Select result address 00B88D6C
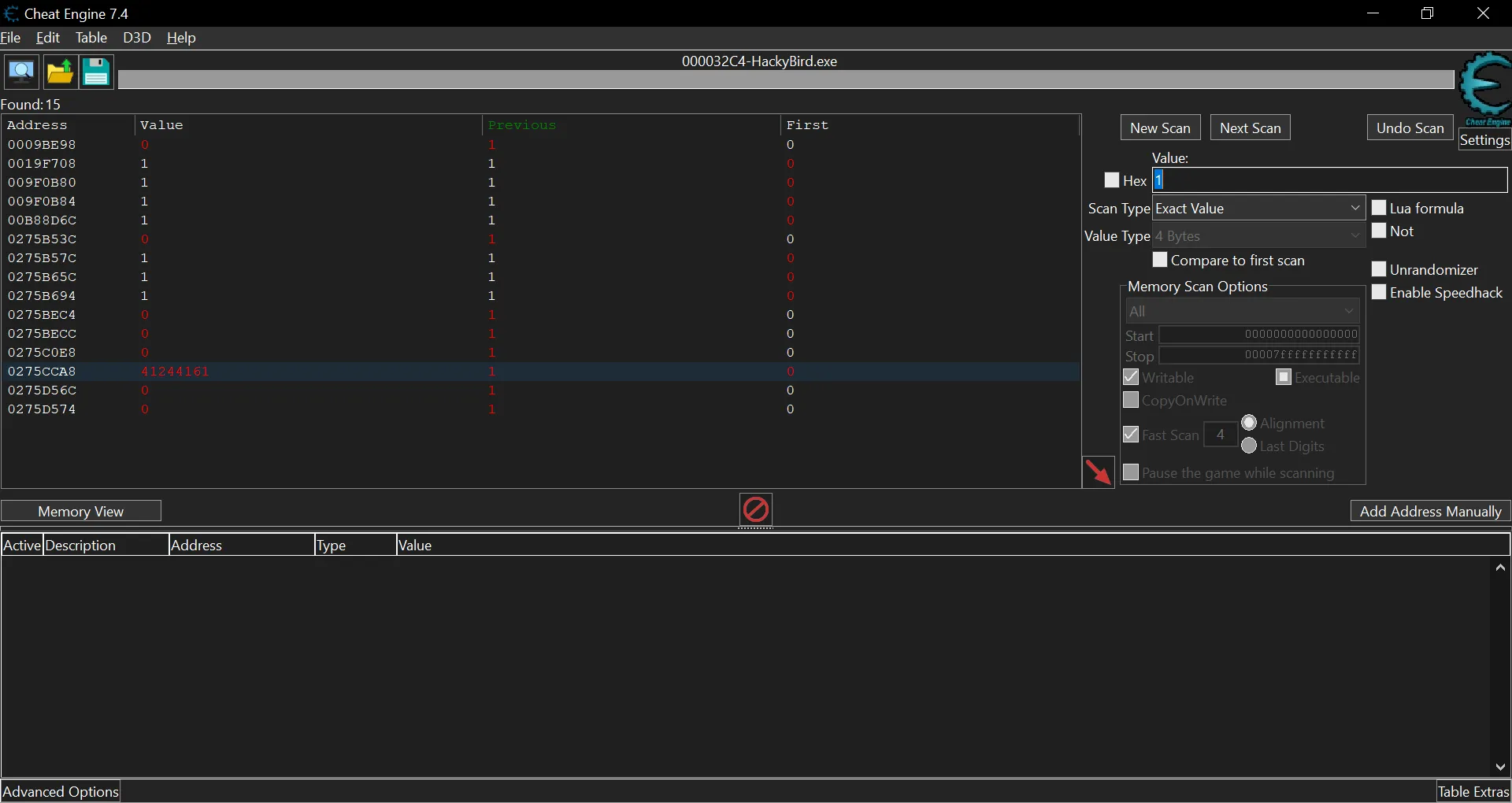Screen dimensions: 1512x803 [42, 220]
